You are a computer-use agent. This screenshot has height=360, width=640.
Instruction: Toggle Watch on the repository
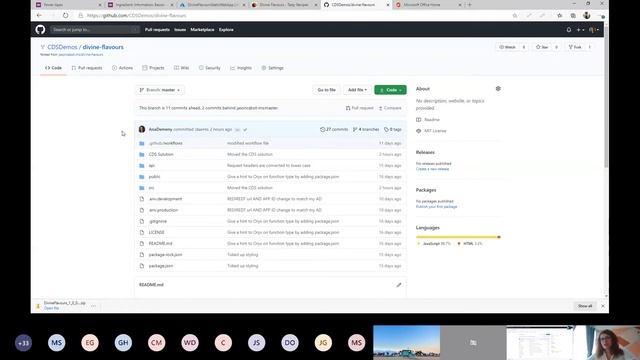[x=508, y=47]
